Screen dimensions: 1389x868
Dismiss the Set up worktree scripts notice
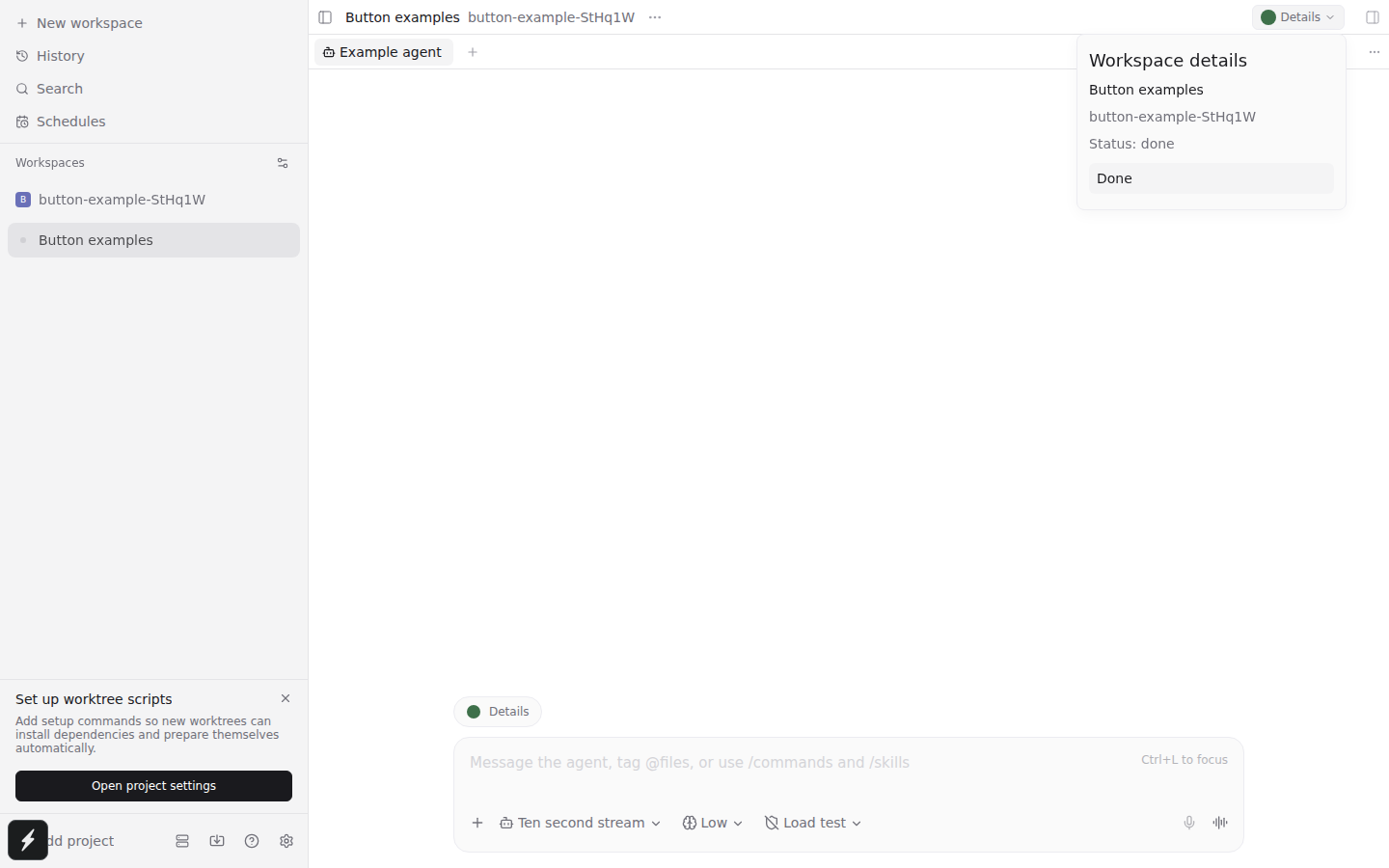tap(286, 698)
